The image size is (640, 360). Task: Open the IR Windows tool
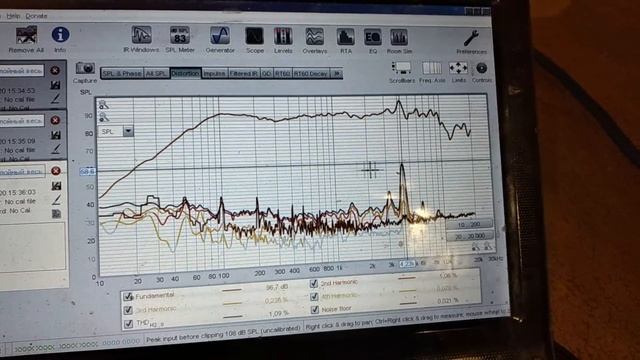point(141,35)
